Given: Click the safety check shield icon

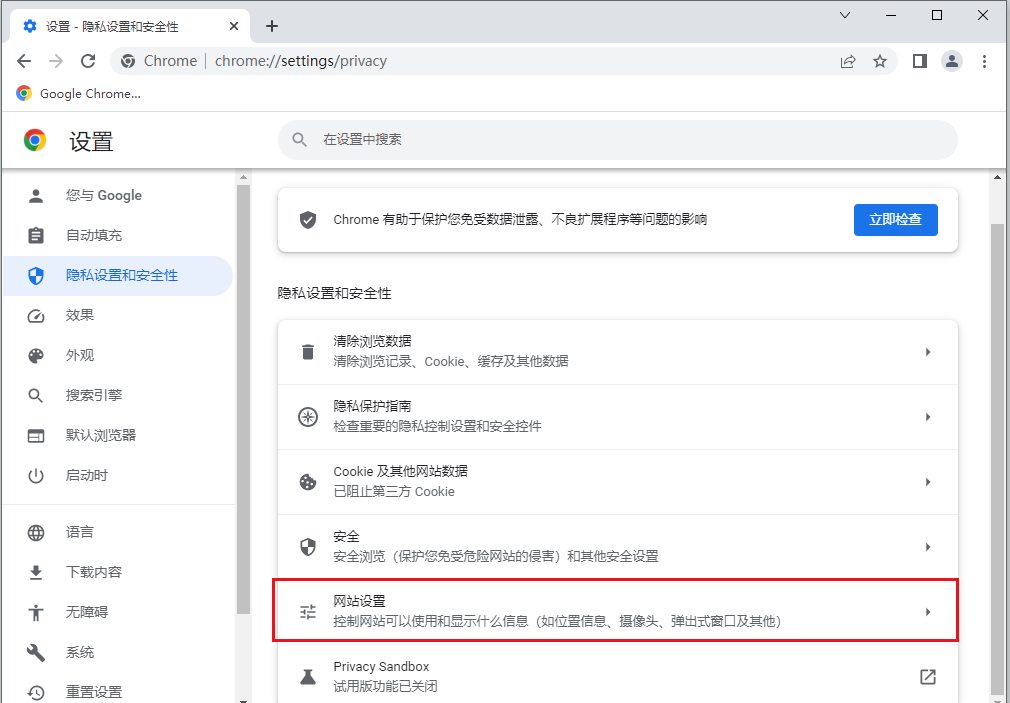Looking at the screenshot, I should (x=308, y=220).
